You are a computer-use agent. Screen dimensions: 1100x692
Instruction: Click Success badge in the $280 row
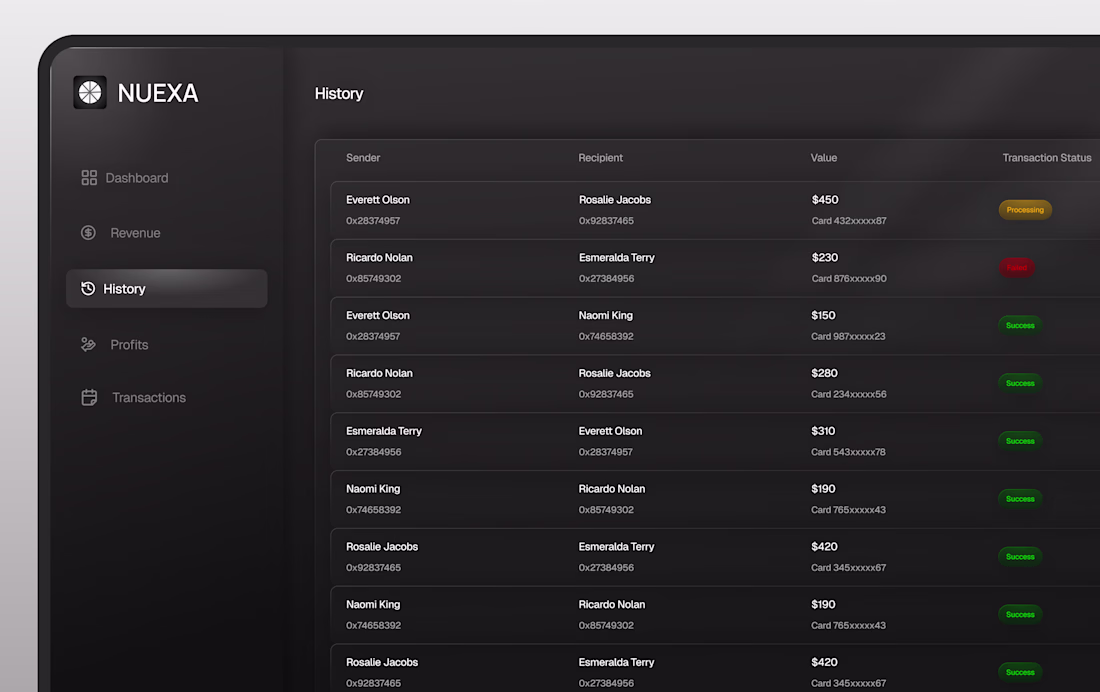[x=1020, y=383]
